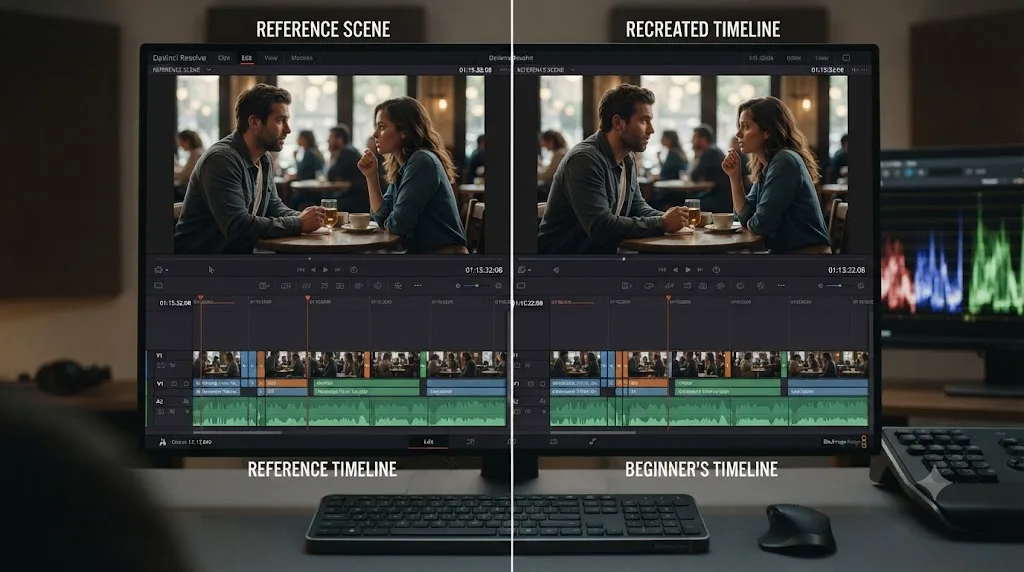Click the eye icon in left timeline toolbar

pos(359,286)
